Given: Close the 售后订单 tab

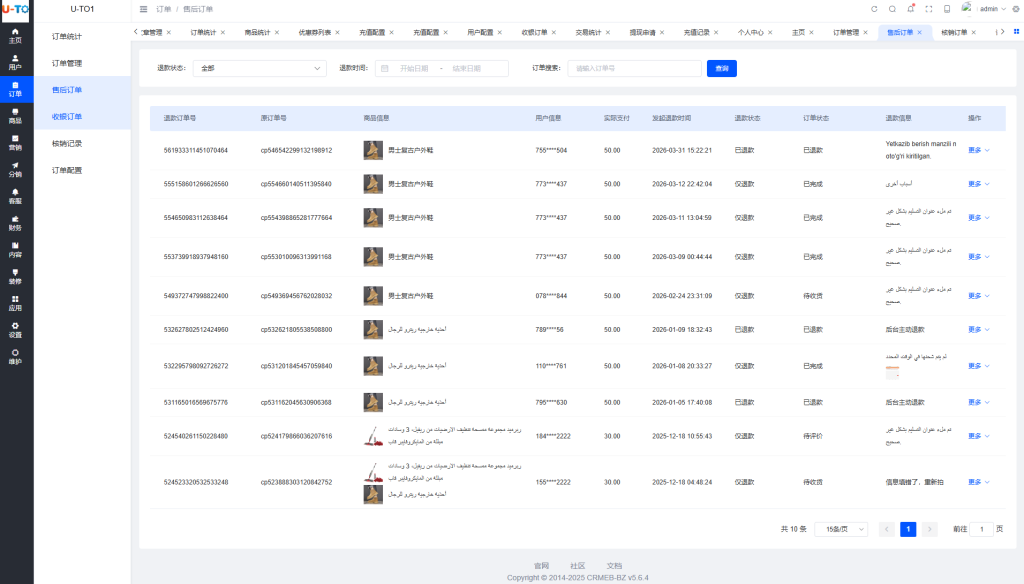Looking at the screenshot, I should coord(920,33).
